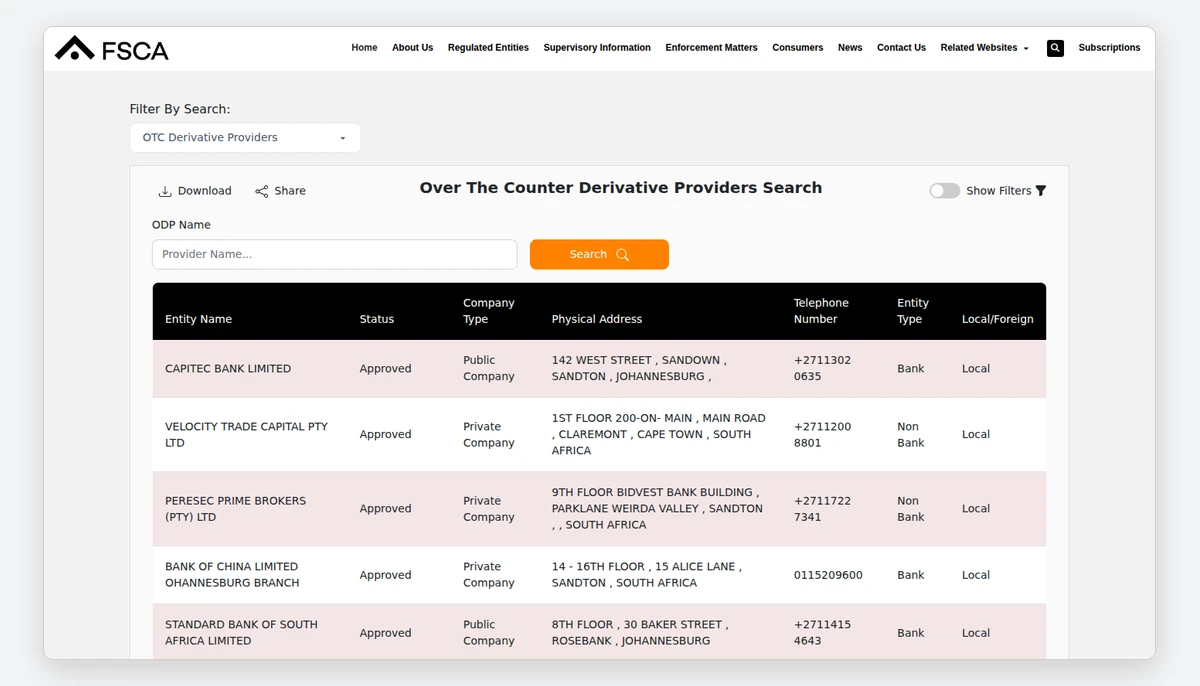Open Regulated Entities menu item
The width and height of the screenshot is (1200, 686).
(x=488, y=48)
